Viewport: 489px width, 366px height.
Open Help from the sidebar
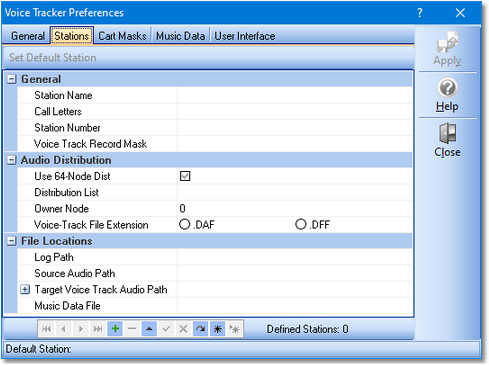click(x=447, y=95)
